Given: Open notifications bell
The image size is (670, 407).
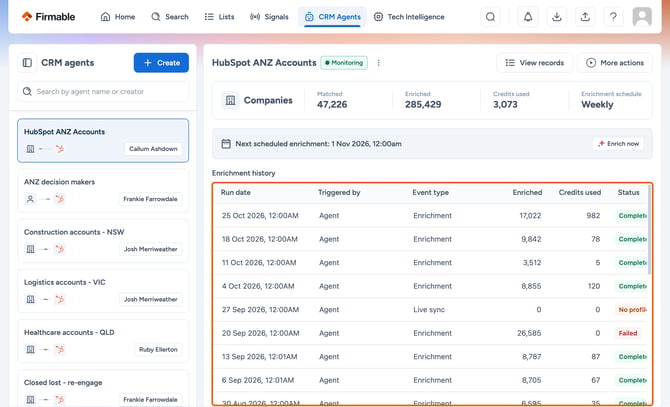Looking at the screenshot, I should pos(528,17).
